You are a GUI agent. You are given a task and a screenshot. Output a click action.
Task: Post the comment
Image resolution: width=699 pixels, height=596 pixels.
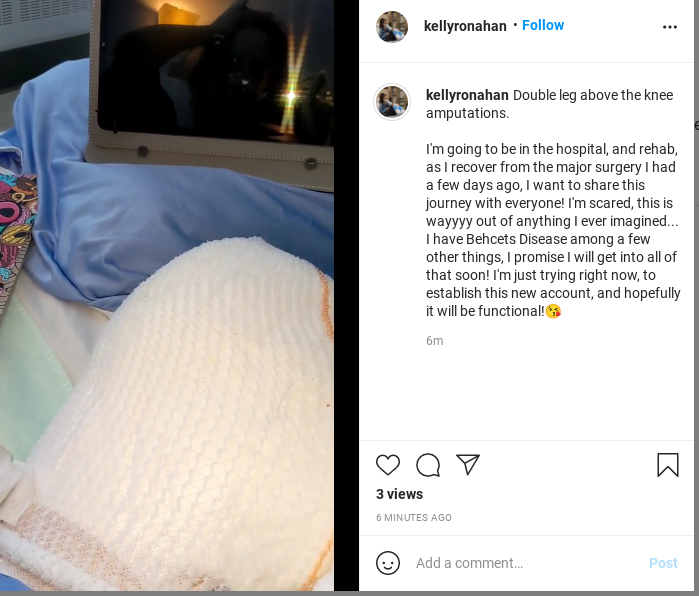tap(663, 563)
